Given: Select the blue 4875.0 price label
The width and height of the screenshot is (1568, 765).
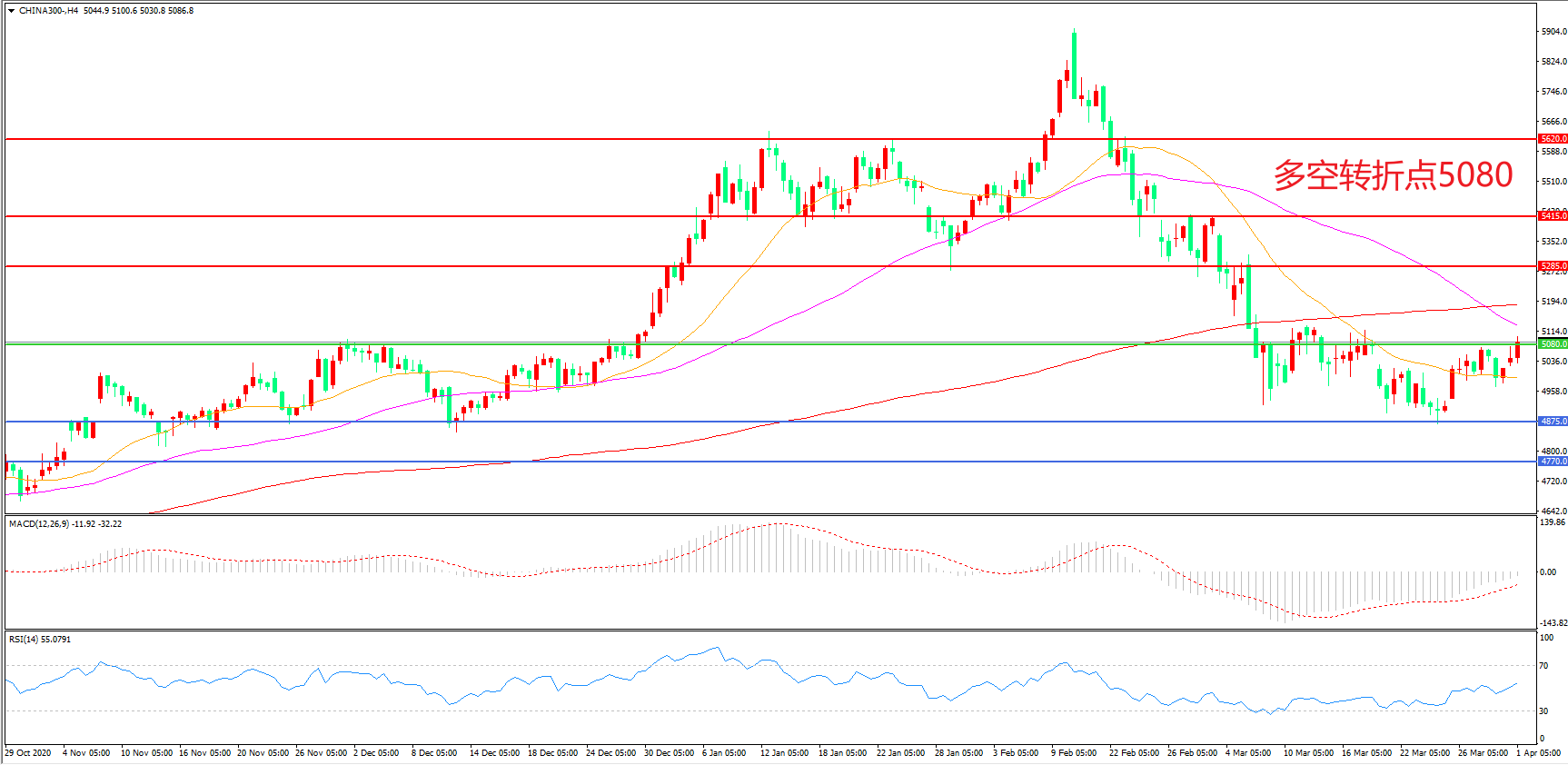Looking at the screenshot, I should (1553, 422).
